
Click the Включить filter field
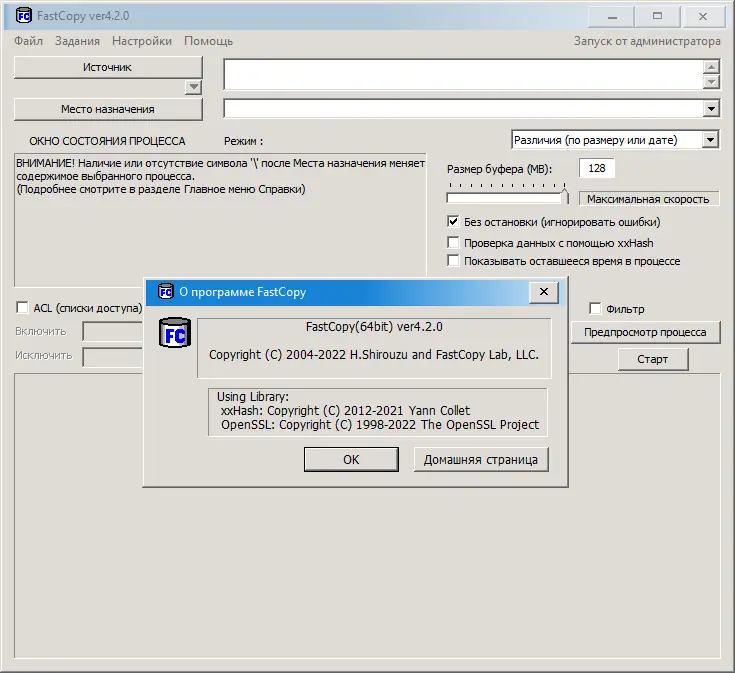point(112,331)
